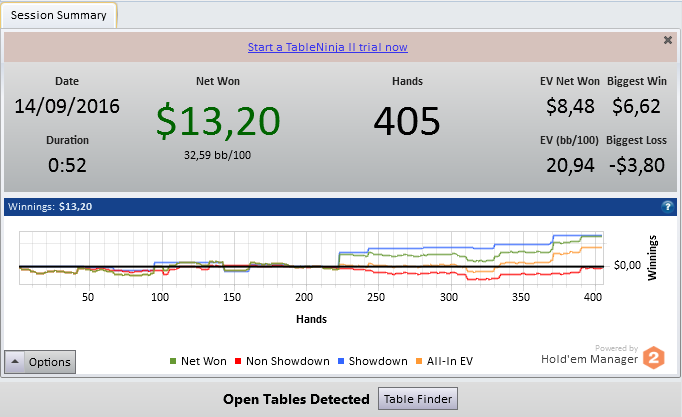Image resolution: width=682 pixels, height=417 pixels.
Task: Click the Hold'em Manager 2 logo
Action: (x=654, y=358)
